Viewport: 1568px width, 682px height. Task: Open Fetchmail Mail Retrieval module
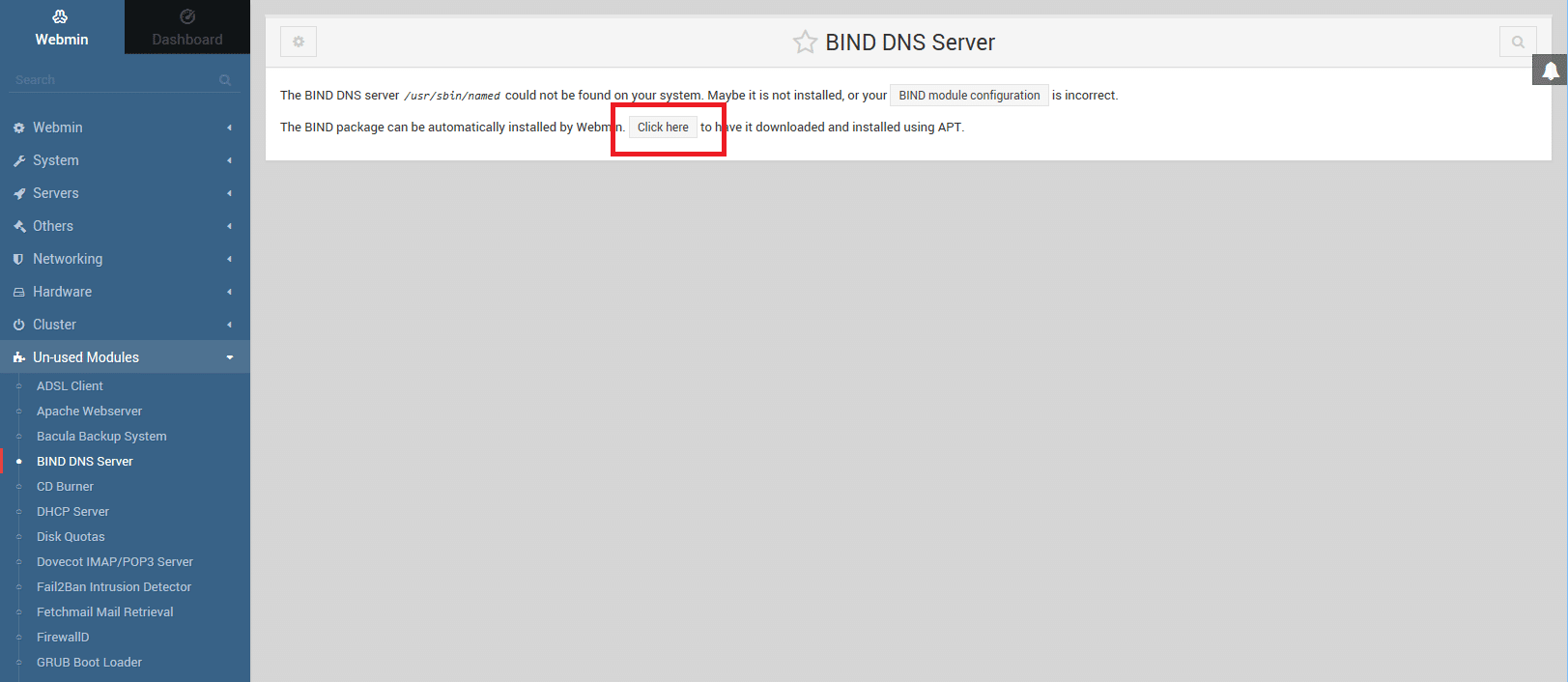pyautogui.click(x=105, y=612)
